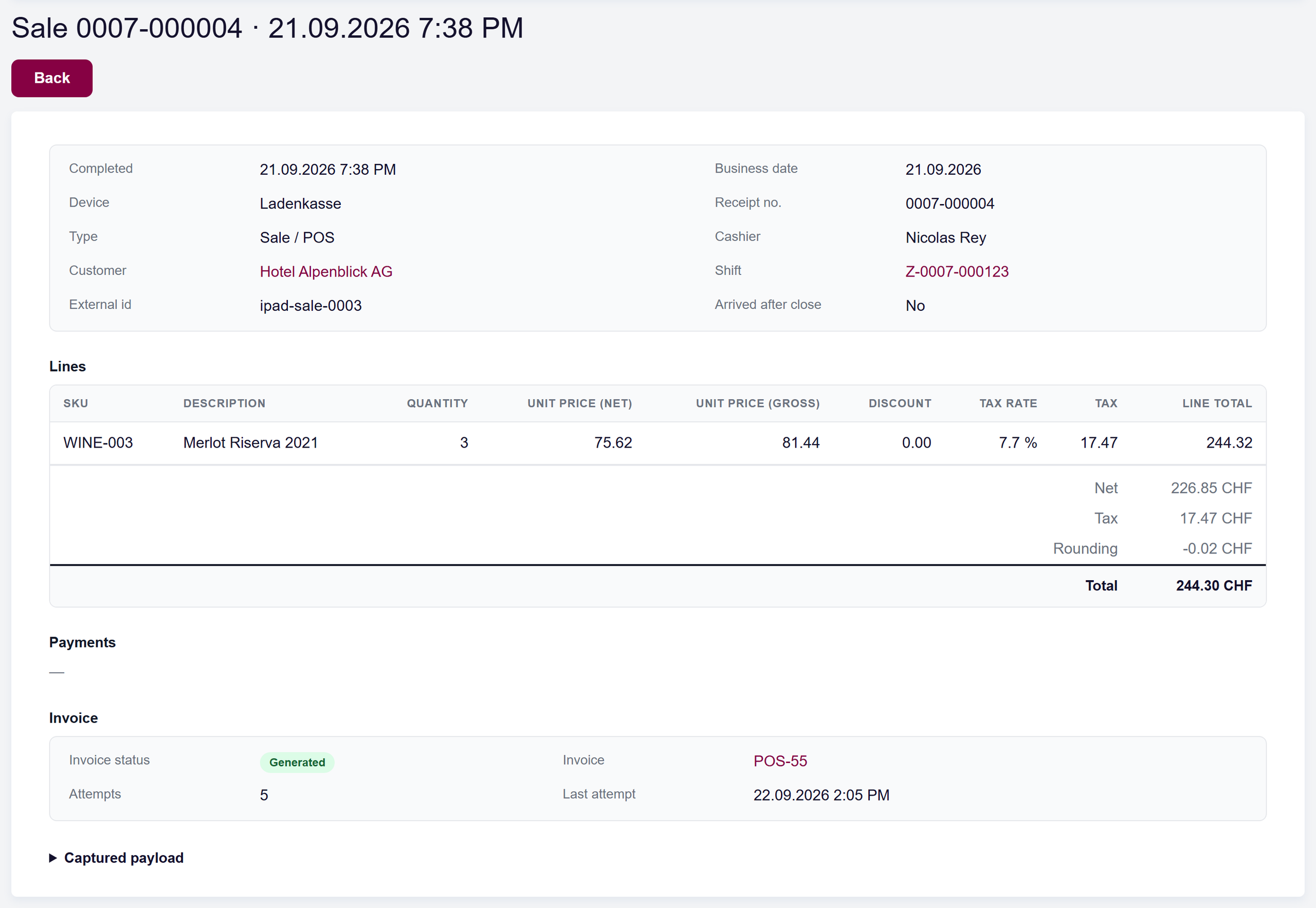Click the line total 244.32

tap(1229, 442)
